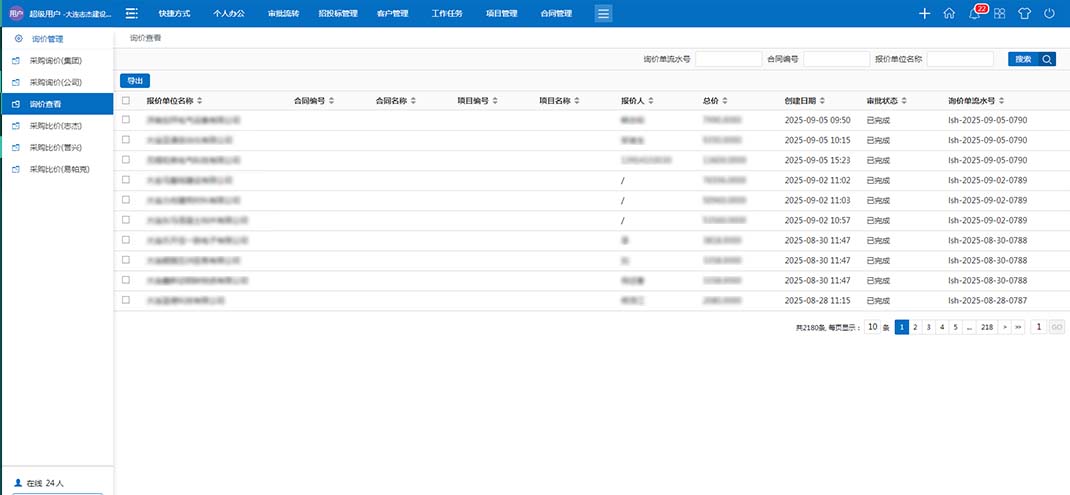The image size is (1070, 495).
Task: Toggle the select-all checkbox in table header
Action: click(125, 101)
